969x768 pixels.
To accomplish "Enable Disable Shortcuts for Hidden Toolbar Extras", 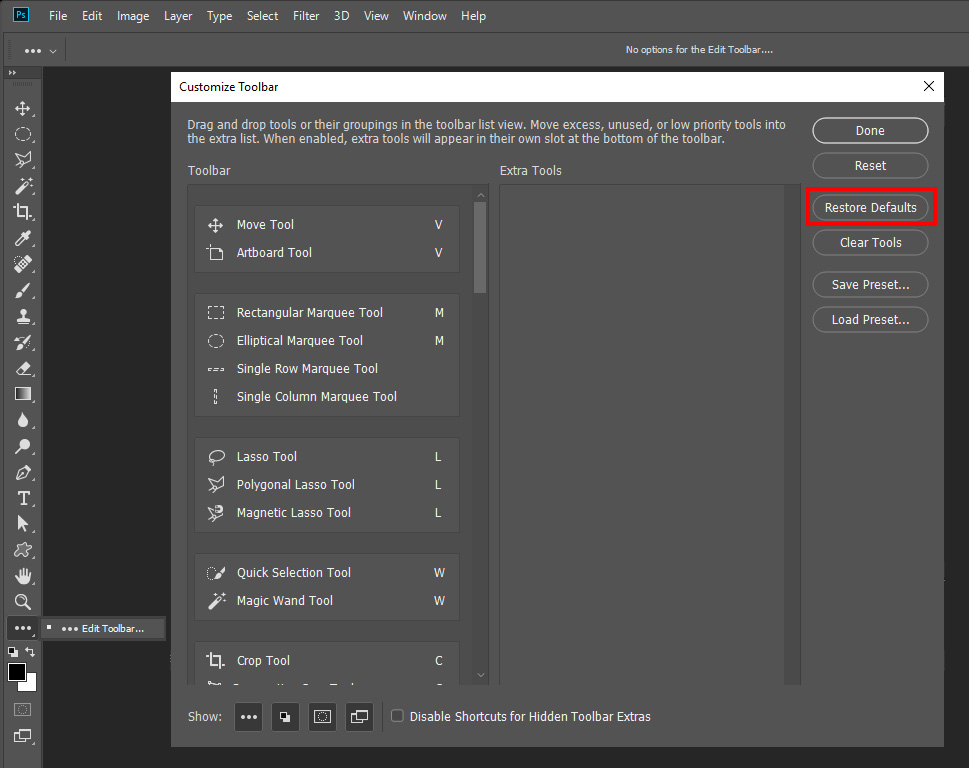I will 397,716.
